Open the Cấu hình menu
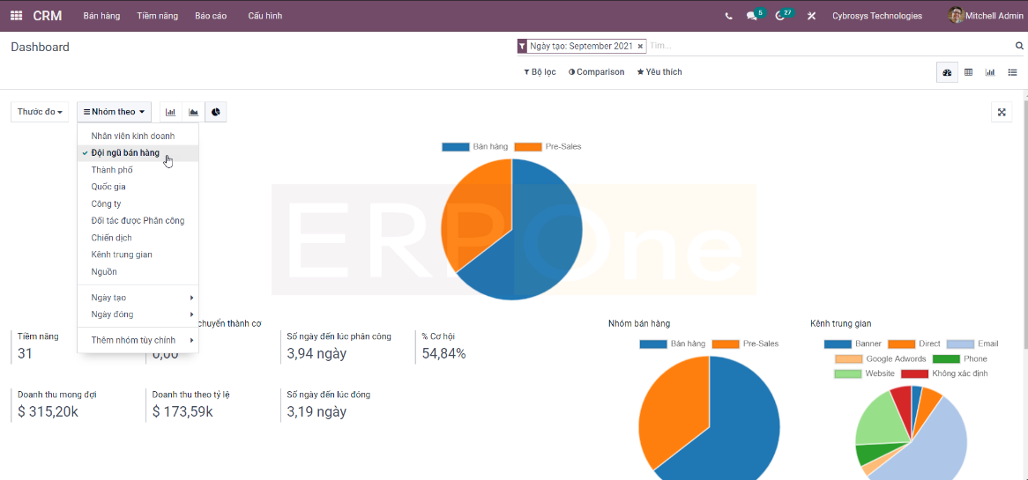 pyautogui.click(x=265, y=16)
